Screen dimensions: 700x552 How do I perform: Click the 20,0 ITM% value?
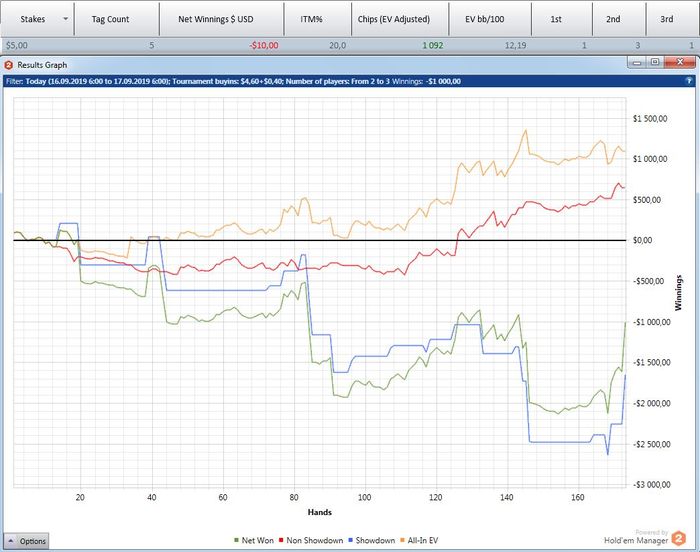coord(337,45)
